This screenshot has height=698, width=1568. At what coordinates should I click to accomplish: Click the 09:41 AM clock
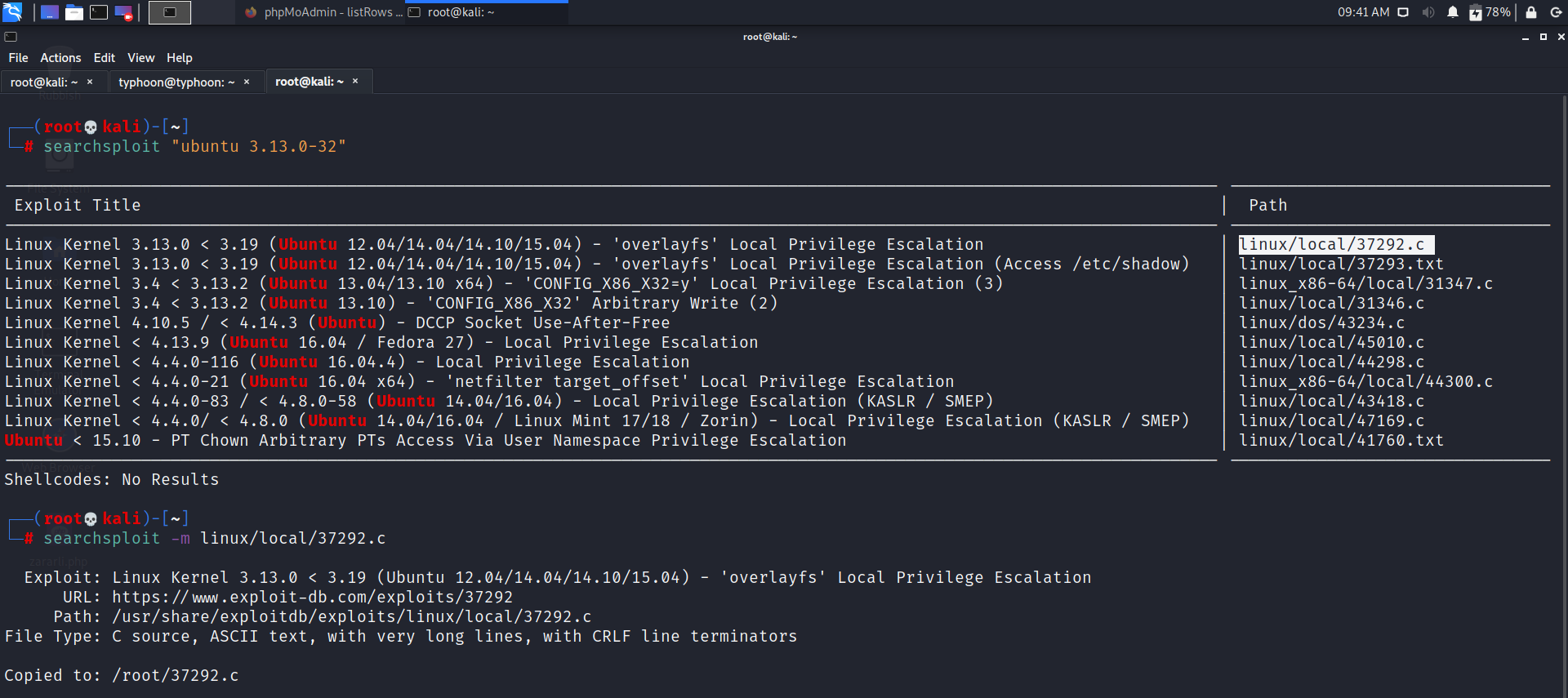pos(1363,12)
